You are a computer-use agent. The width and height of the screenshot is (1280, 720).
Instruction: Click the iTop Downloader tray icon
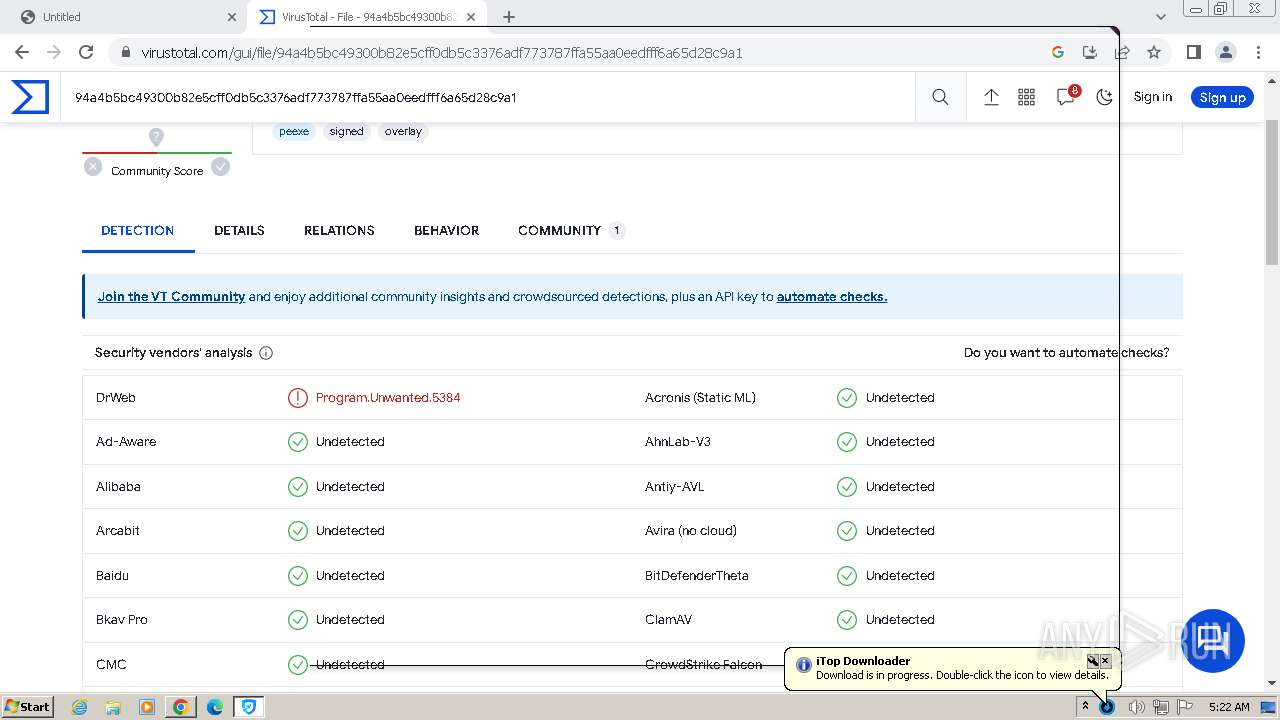[x=1107, y=707]
